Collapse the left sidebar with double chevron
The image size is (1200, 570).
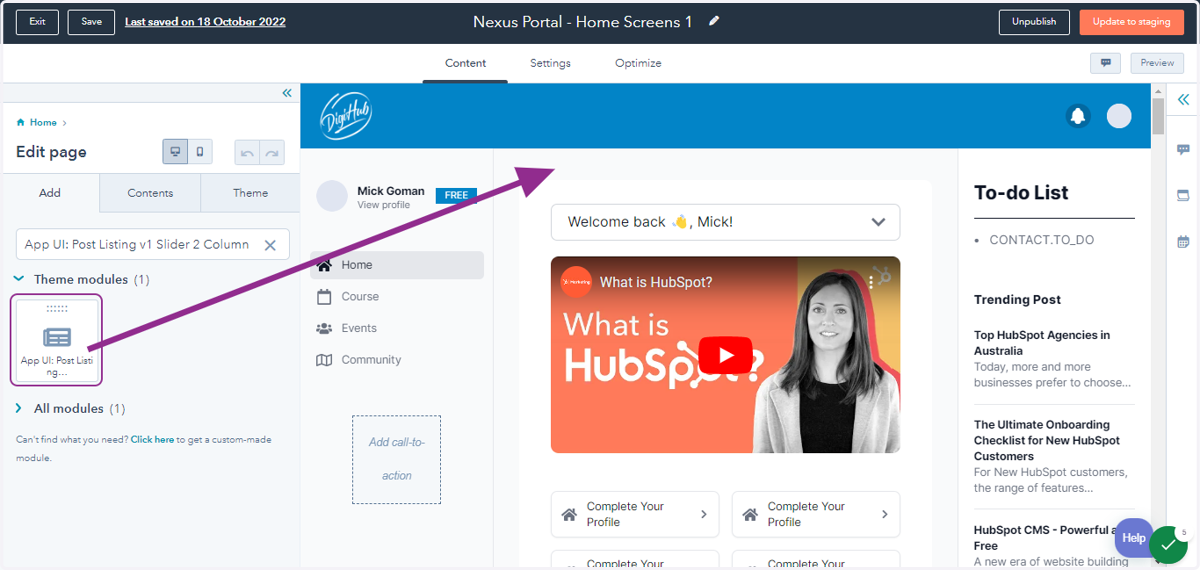[287, 93]
